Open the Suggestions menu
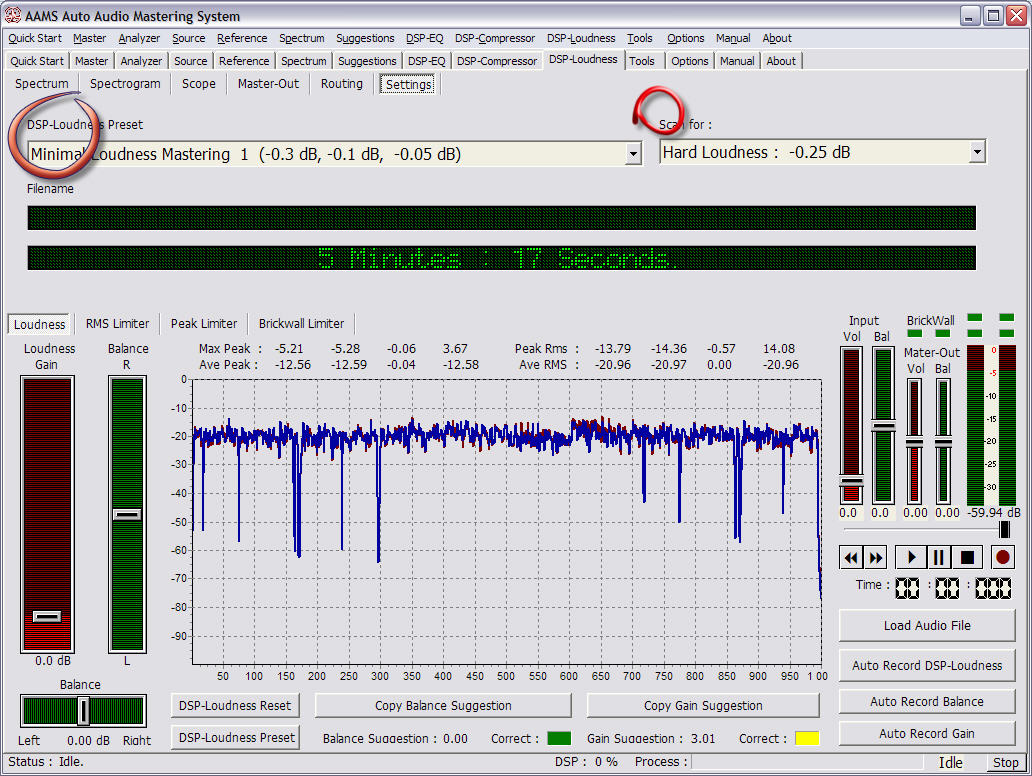1032x776 pixels. (x=365, y=38)
